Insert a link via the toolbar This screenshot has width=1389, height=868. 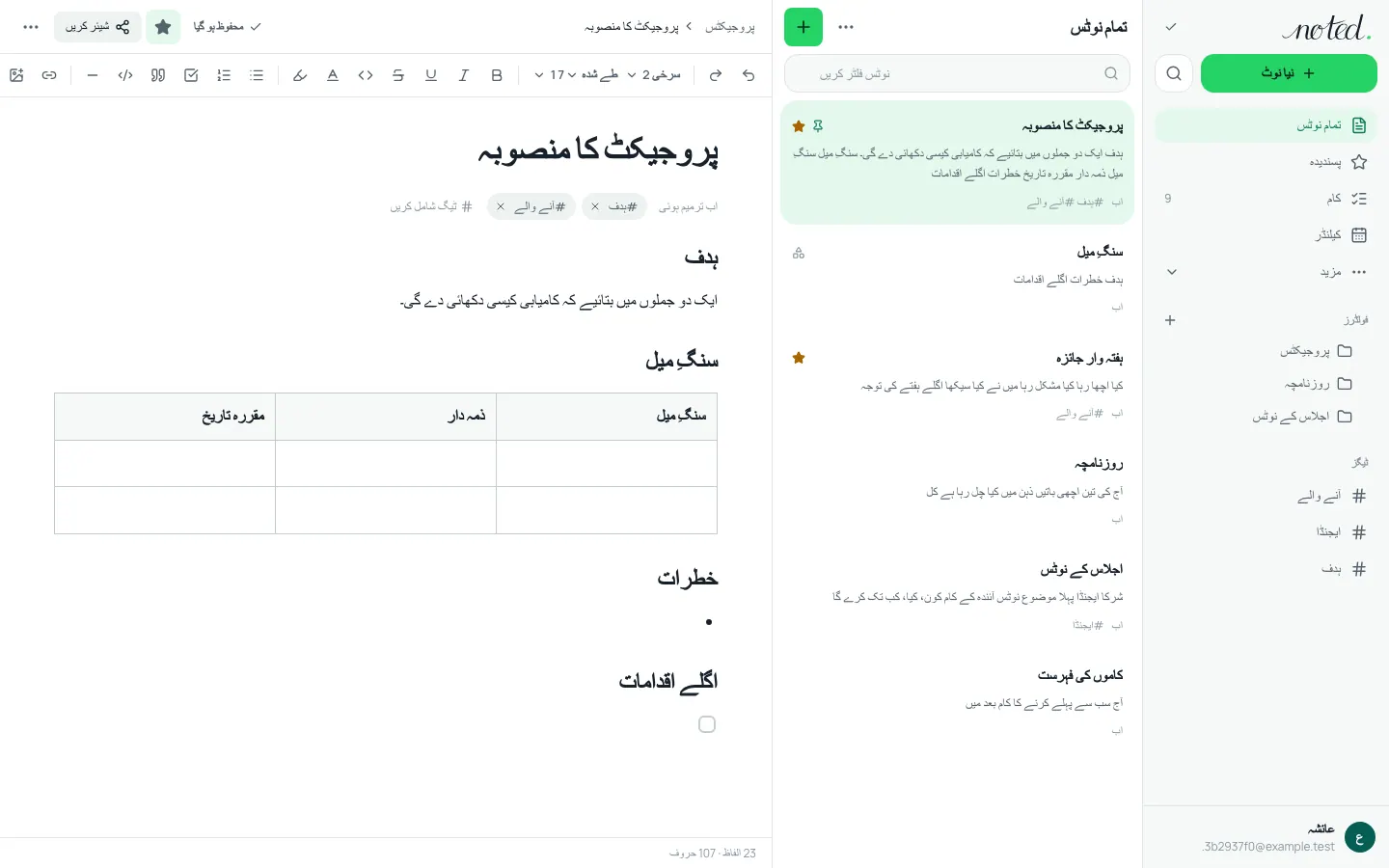(49, 75)
